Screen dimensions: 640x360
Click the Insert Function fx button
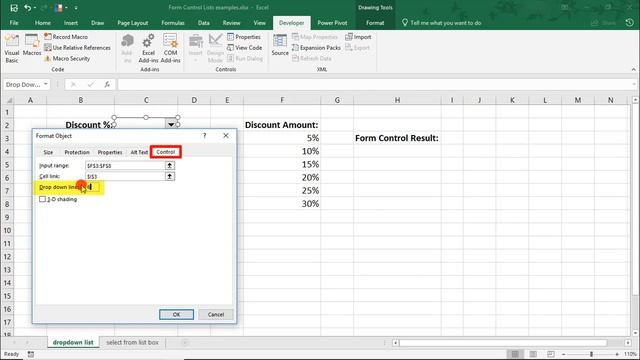107,84
